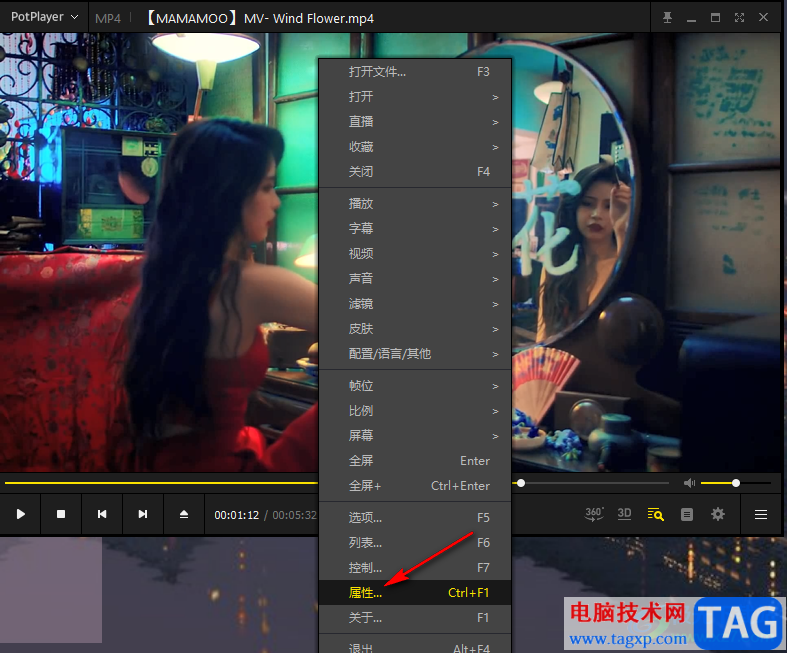This screenshot has height=653, width=787.
Task: Choose 全屏+ Ctrl+Enter menu item
Action: pyautogui.click(x=415, y=486)
